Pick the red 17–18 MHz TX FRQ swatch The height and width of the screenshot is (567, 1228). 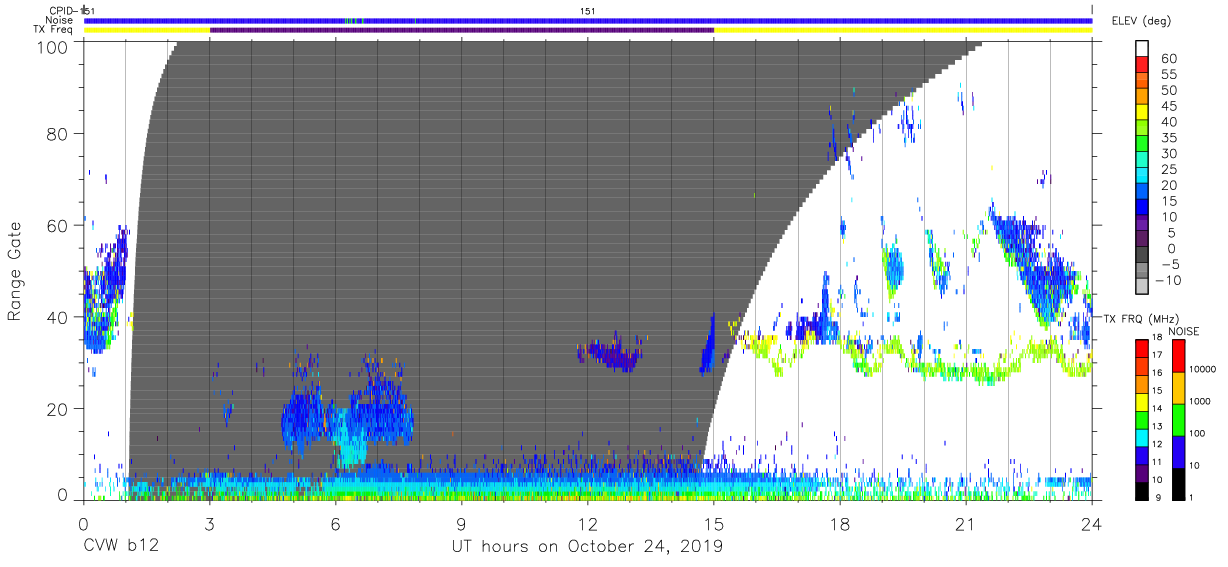(1140, 349)
